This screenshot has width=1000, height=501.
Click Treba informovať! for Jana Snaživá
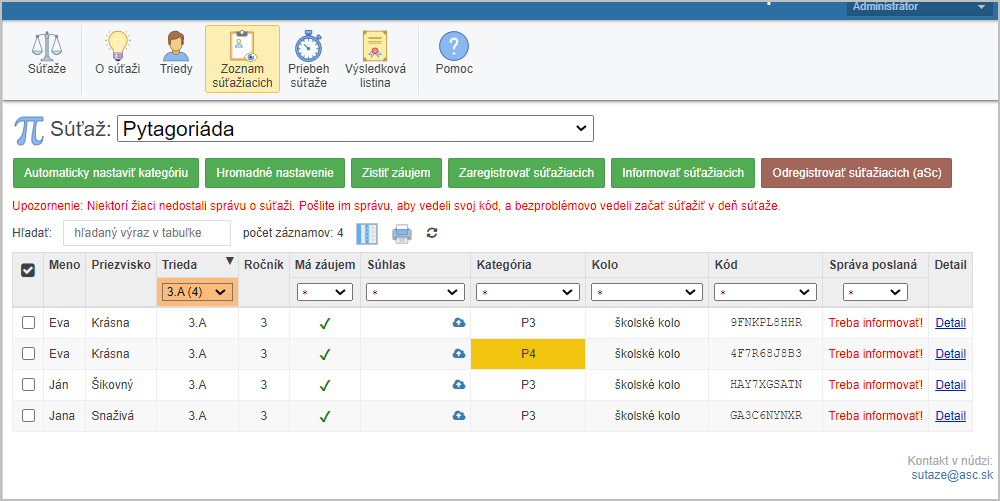pyautogui.click(x=876, y=416)
